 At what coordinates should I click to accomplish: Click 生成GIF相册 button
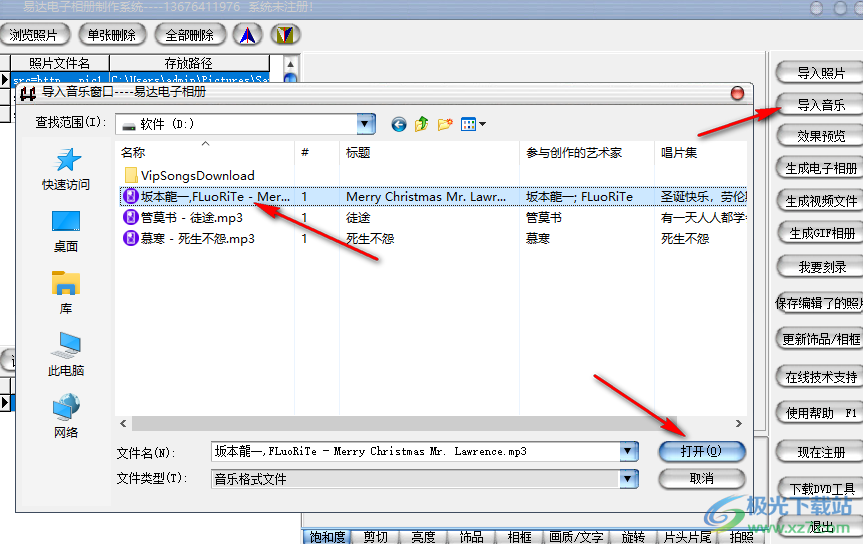pos(820,233)
